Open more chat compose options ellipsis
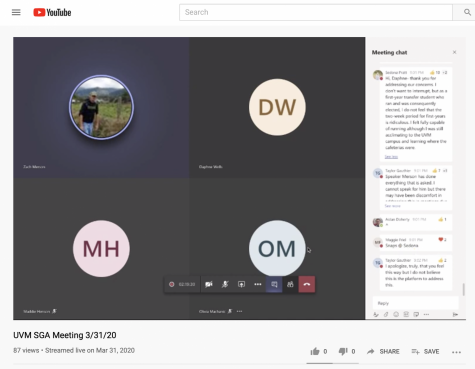 (426, 314)
